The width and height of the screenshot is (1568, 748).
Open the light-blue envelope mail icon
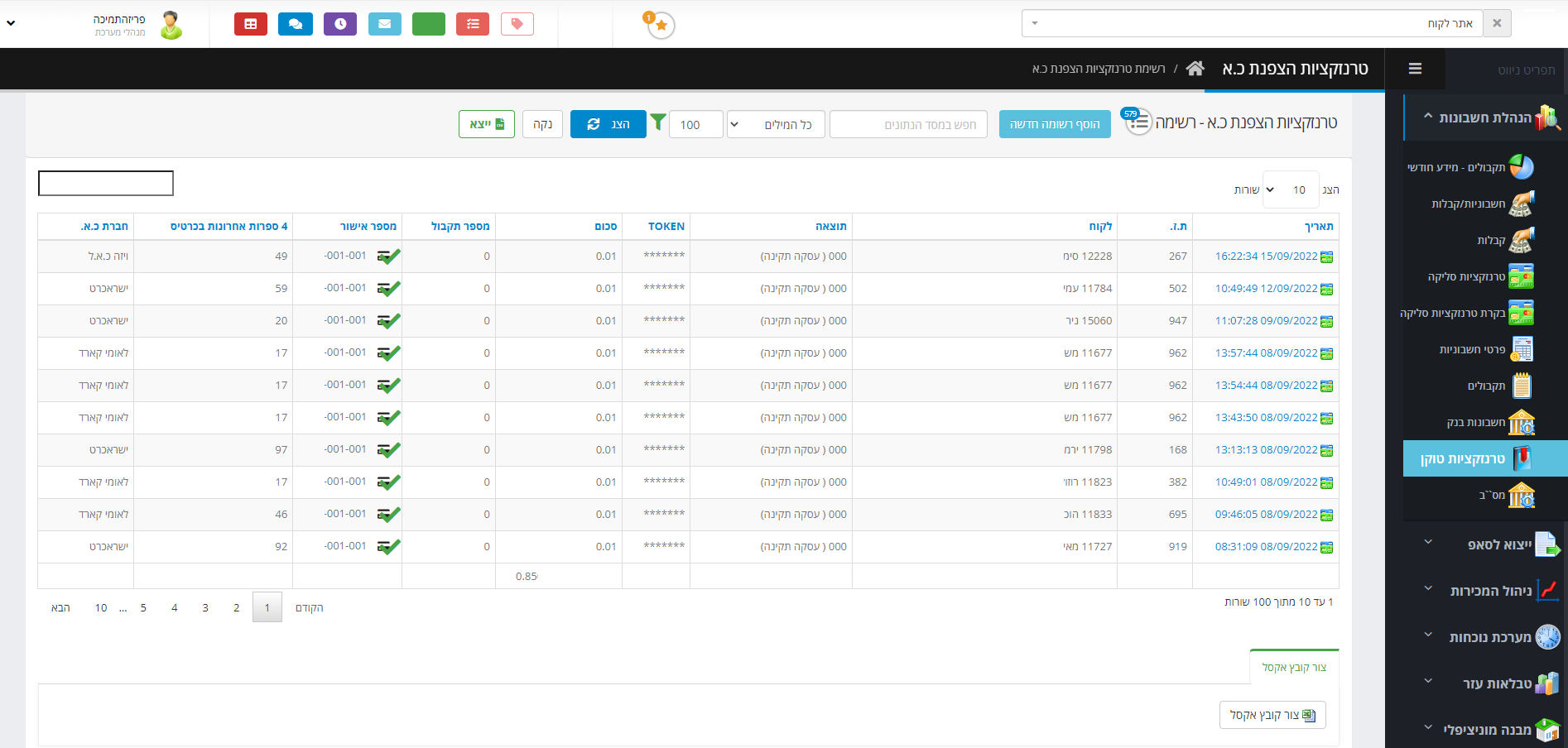pos(384,24)
